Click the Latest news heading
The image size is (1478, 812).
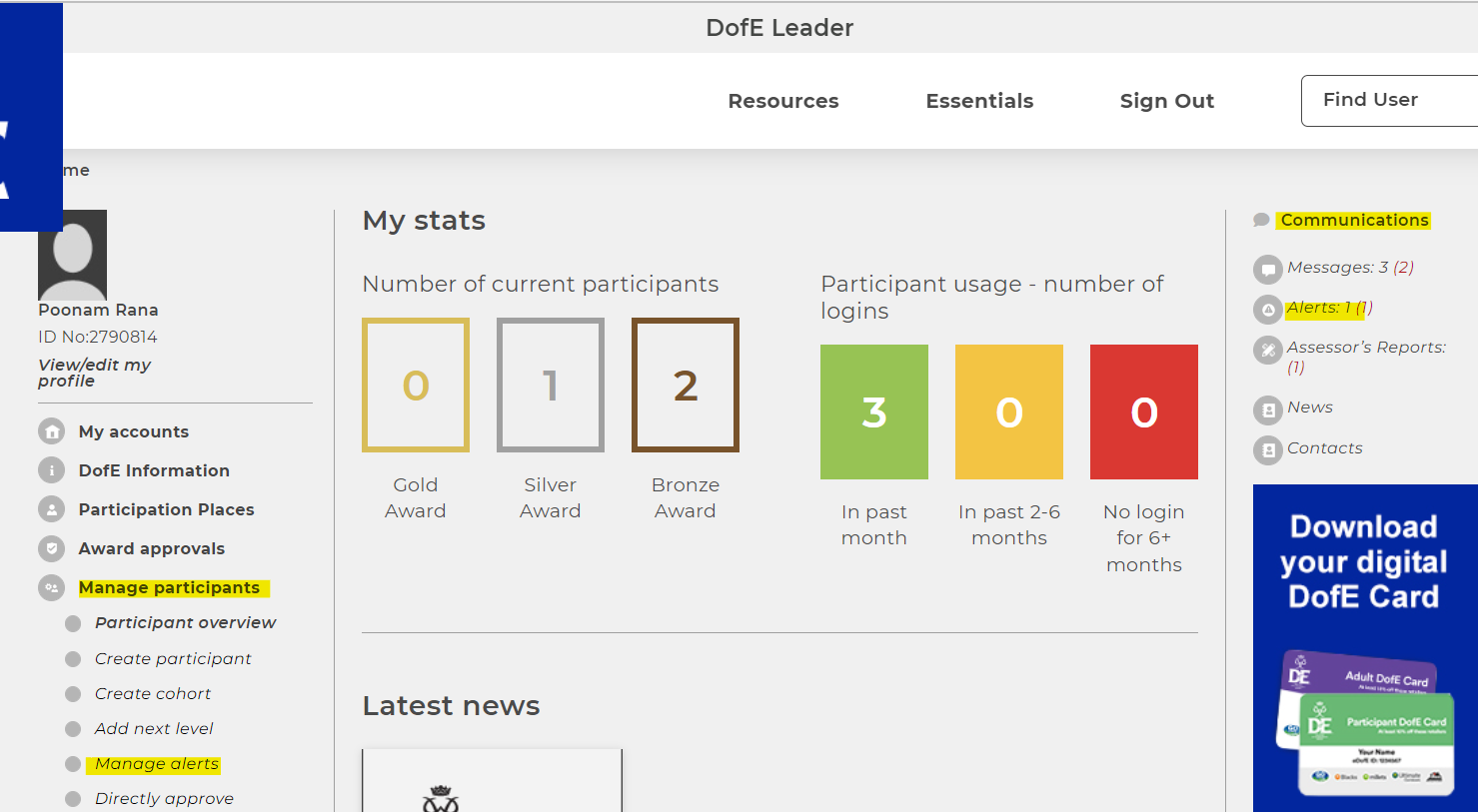point(451,706)
